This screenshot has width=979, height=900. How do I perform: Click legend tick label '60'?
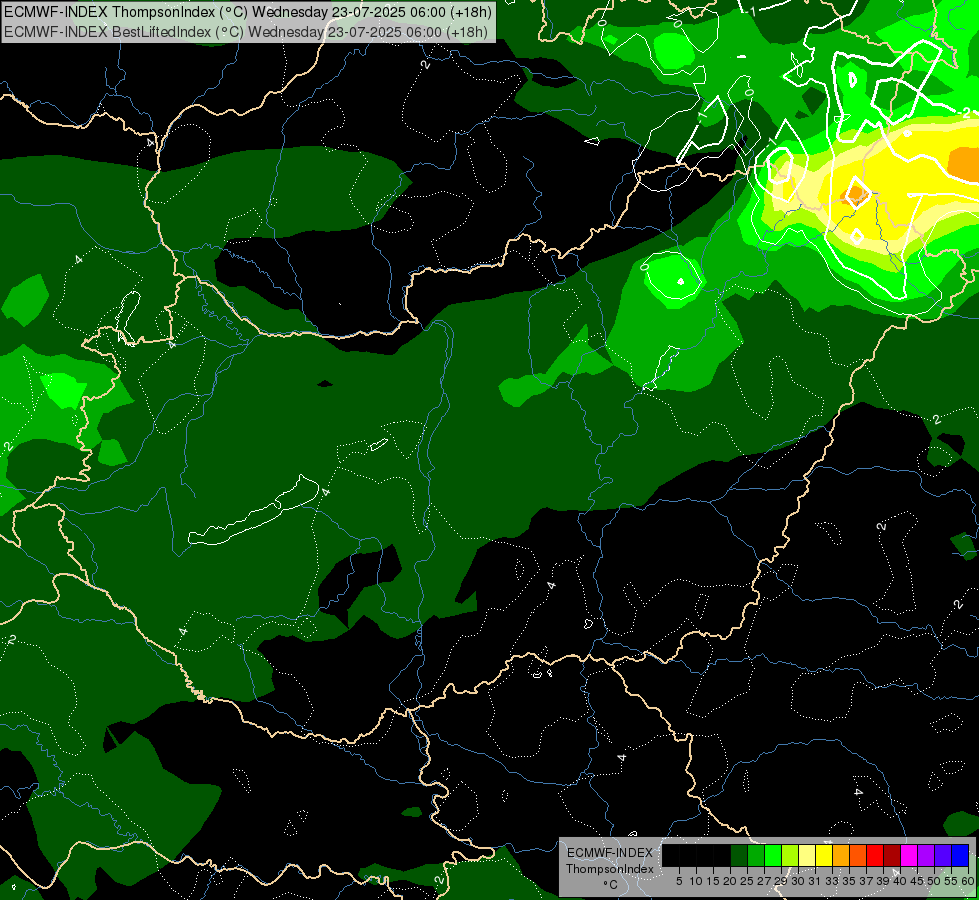point(967,881)
